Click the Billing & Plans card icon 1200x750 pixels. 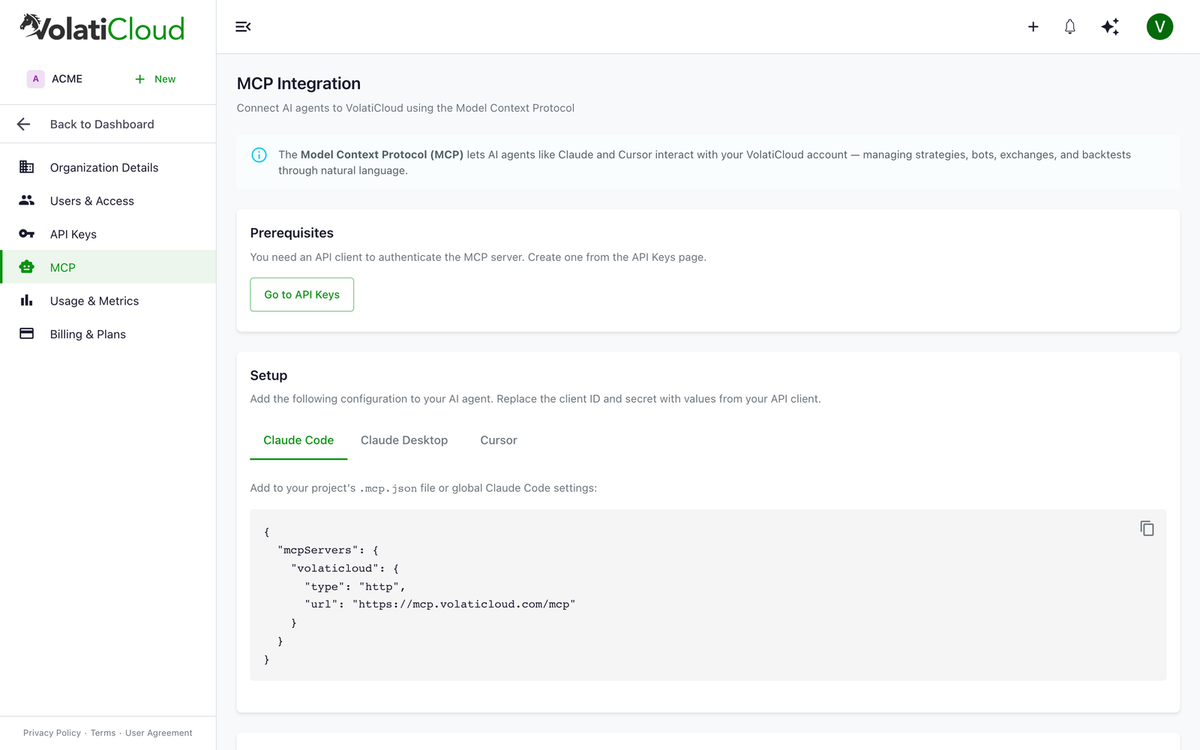pyautogui.click(x=27, y=334)
